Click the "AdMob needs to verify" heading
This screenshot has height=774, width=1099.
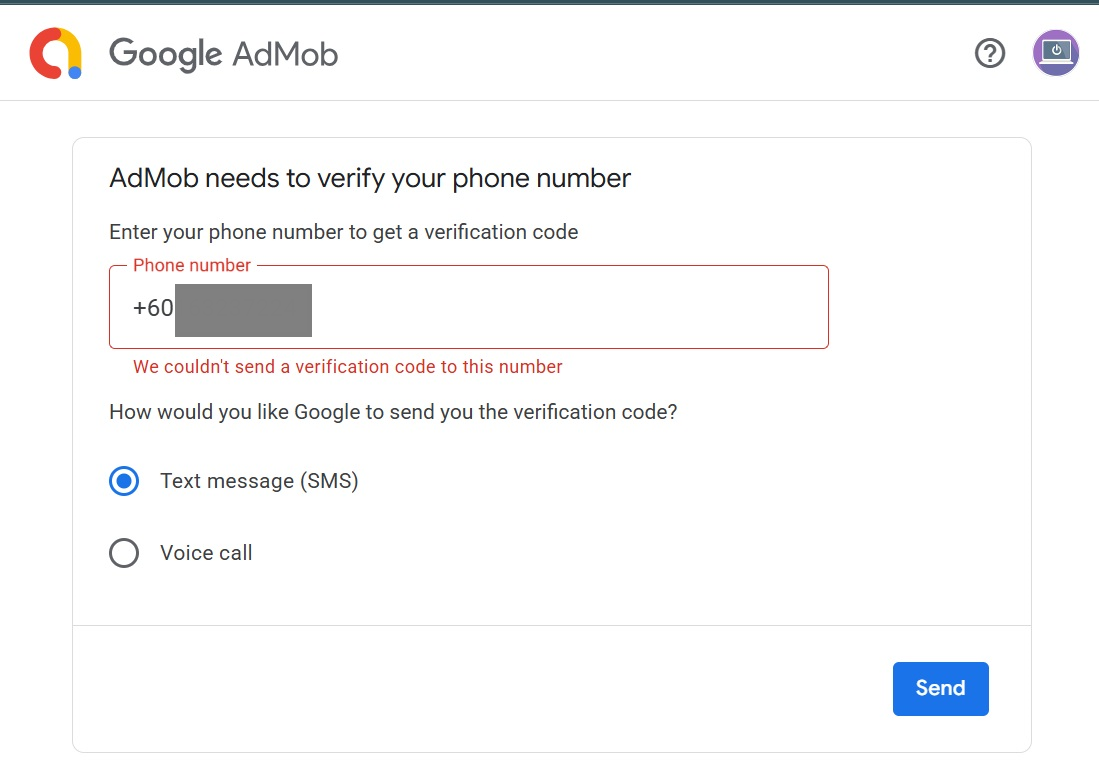(370, 179)
